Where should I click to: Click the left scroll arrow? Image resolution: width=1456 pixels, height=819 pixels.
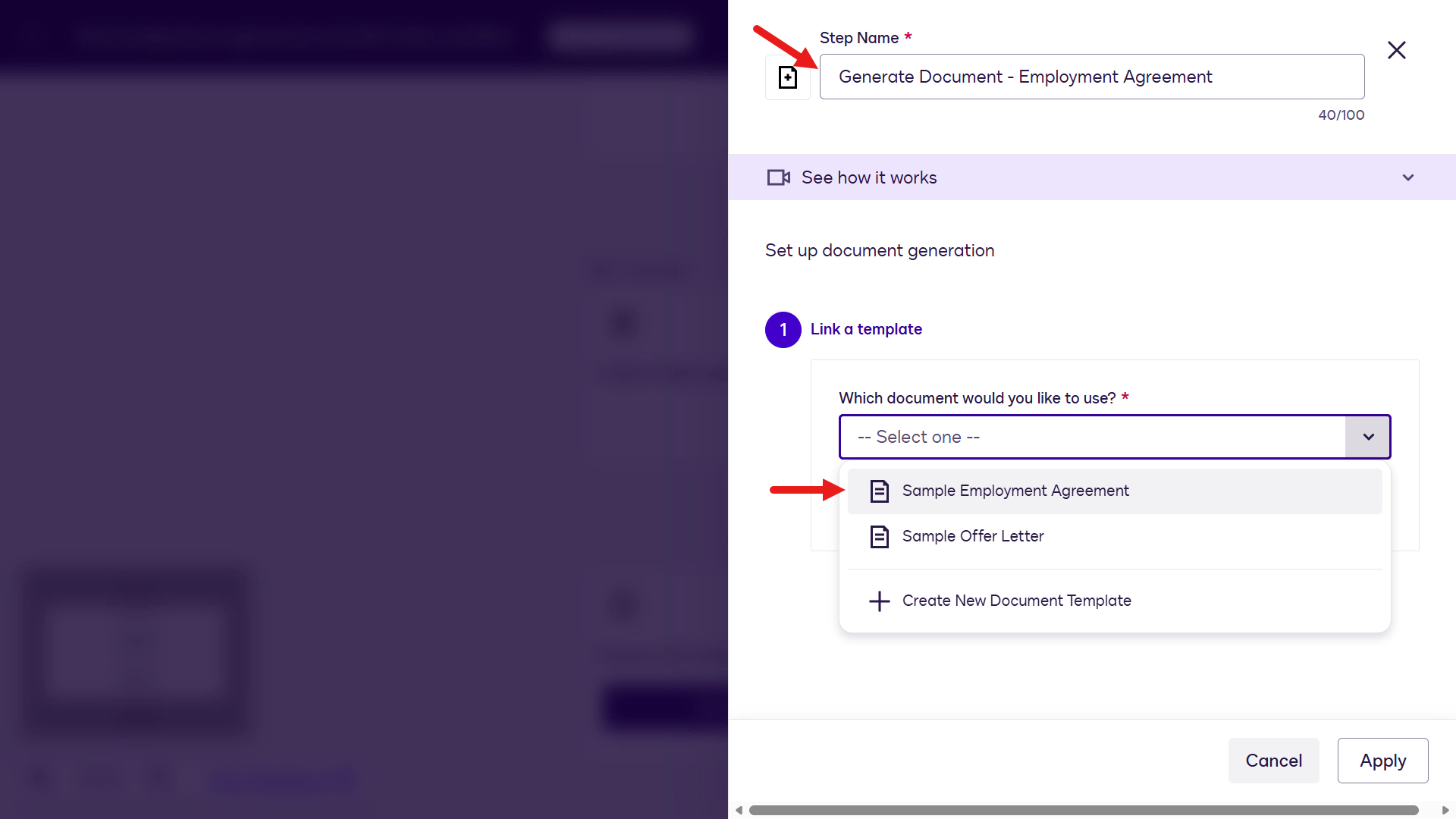click(x=739, y=811)
